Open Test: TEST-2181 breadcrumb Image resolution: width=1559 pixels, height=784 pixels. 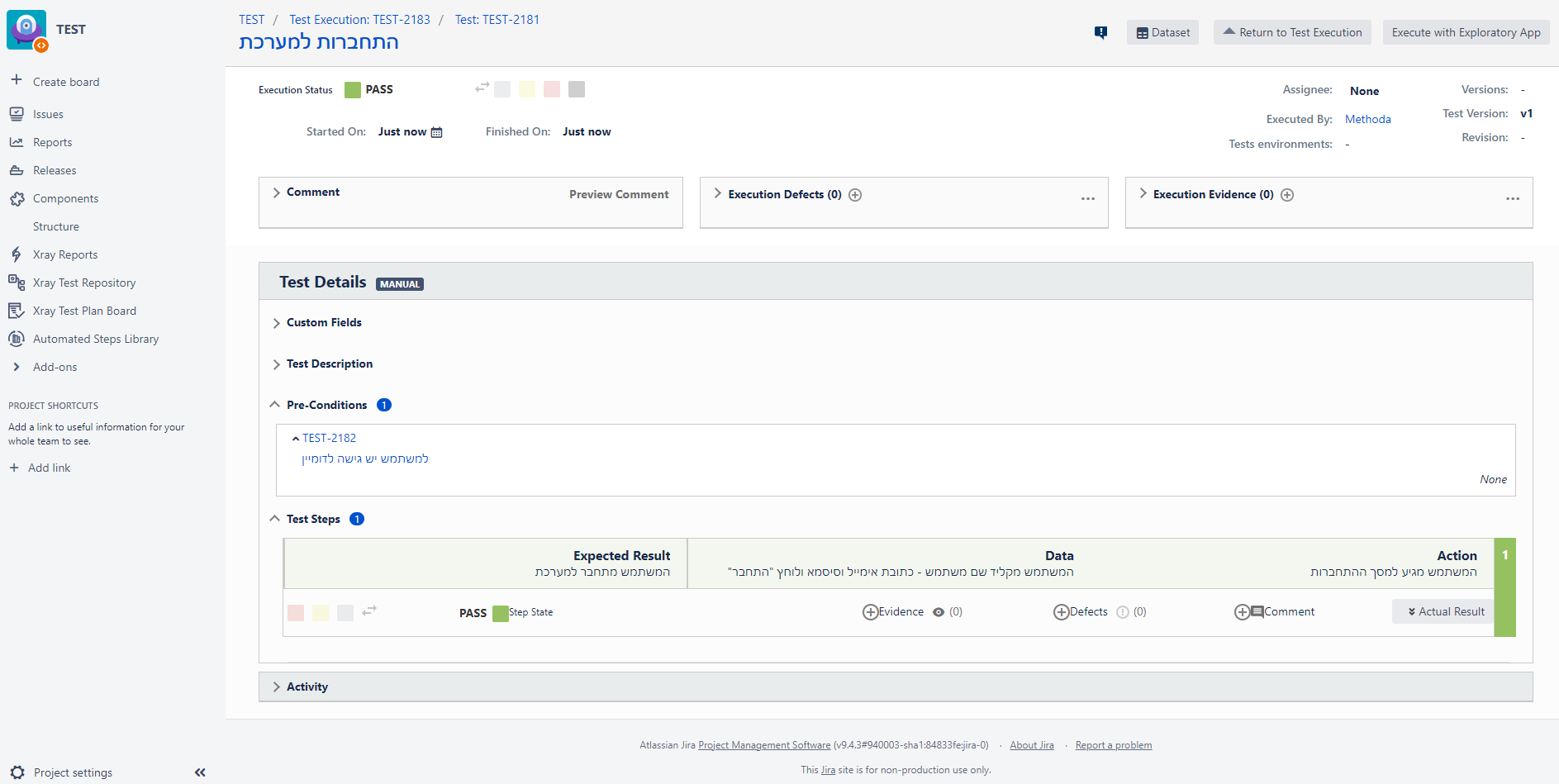click(497, 20)
